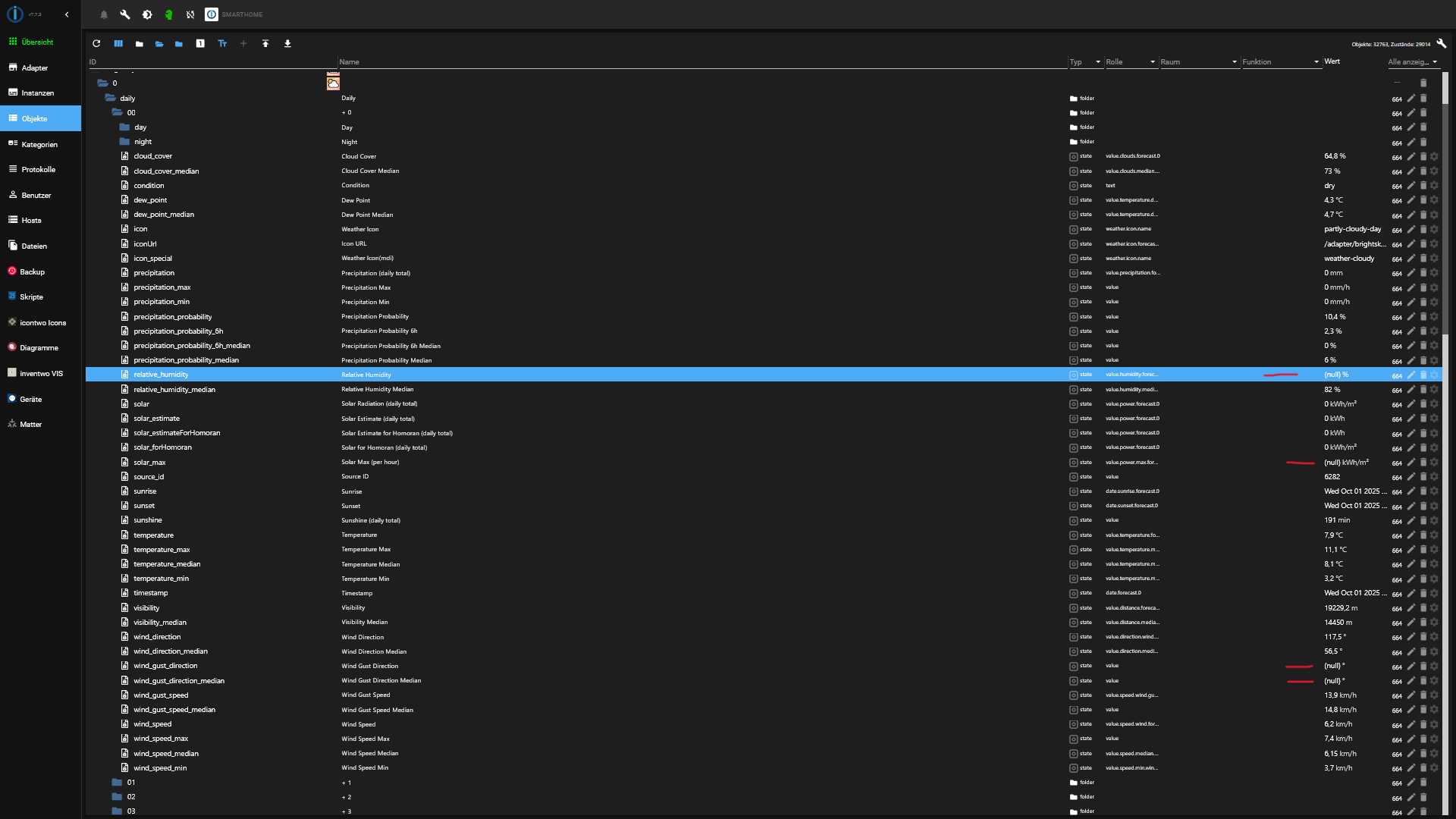Refresh the objects tree
The height and width of the screenshot is (819, 1456).
(96, 44)
